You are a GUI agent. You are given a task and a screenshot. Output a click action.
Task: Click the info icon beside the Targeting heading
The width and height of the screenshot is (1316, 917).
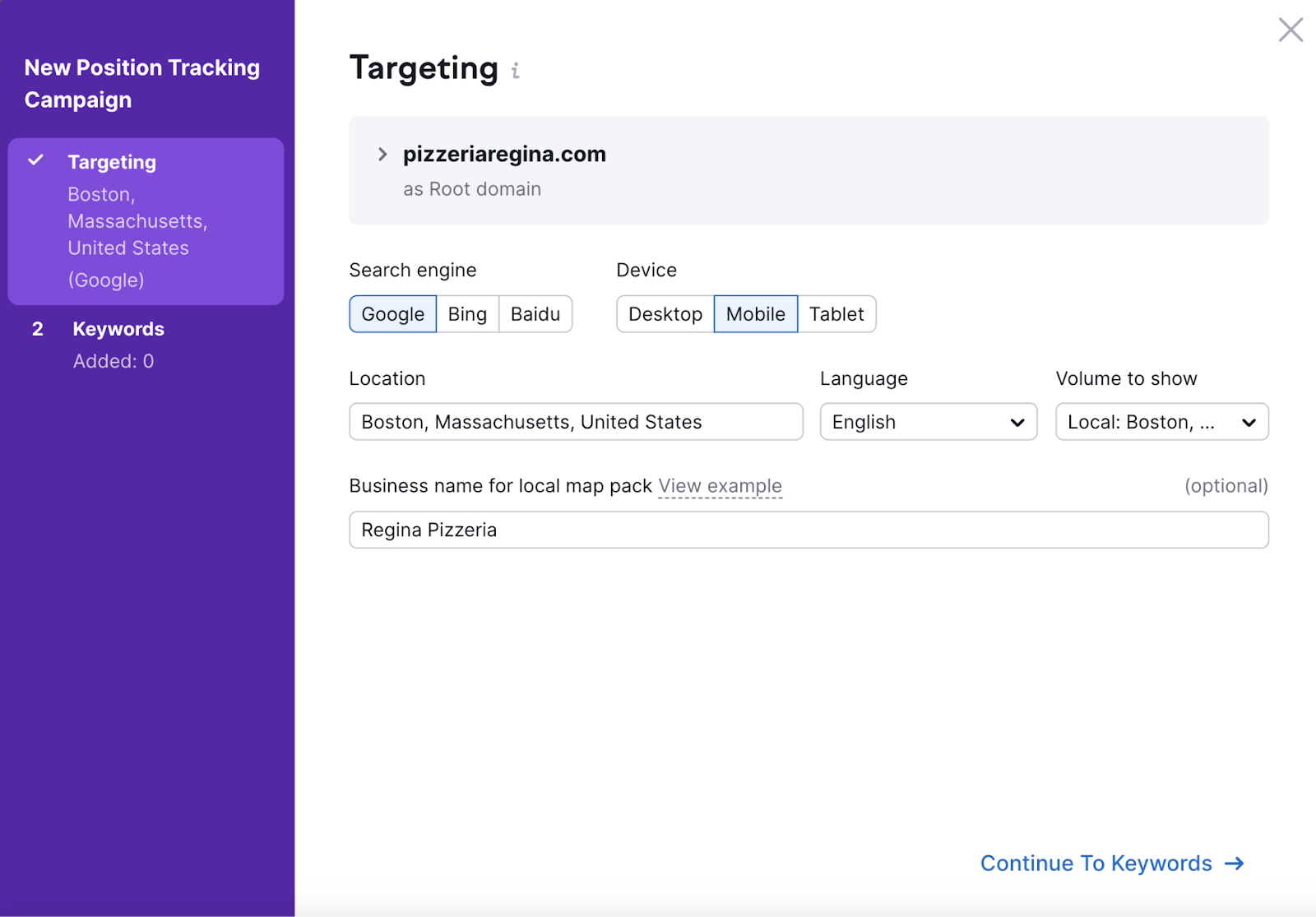[x=516, y=71]
